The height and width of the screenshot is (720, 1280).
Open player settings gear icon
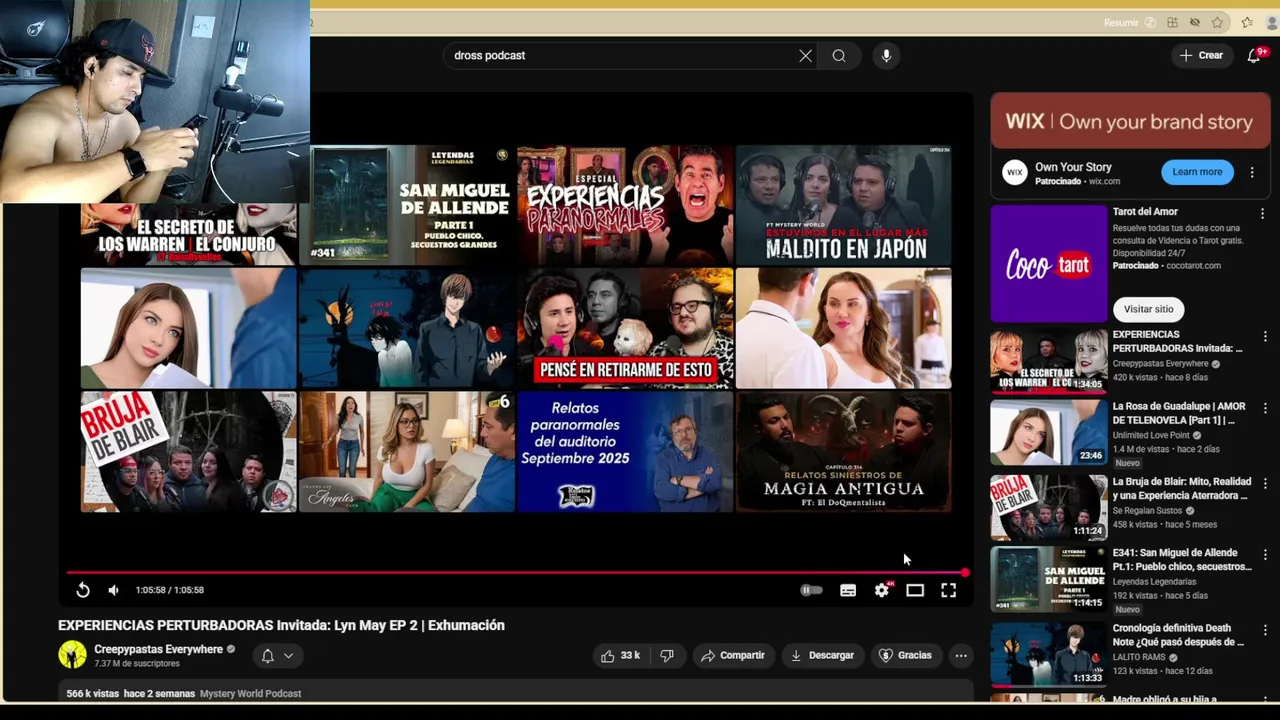pyautogui.click(x=882, y=590)
